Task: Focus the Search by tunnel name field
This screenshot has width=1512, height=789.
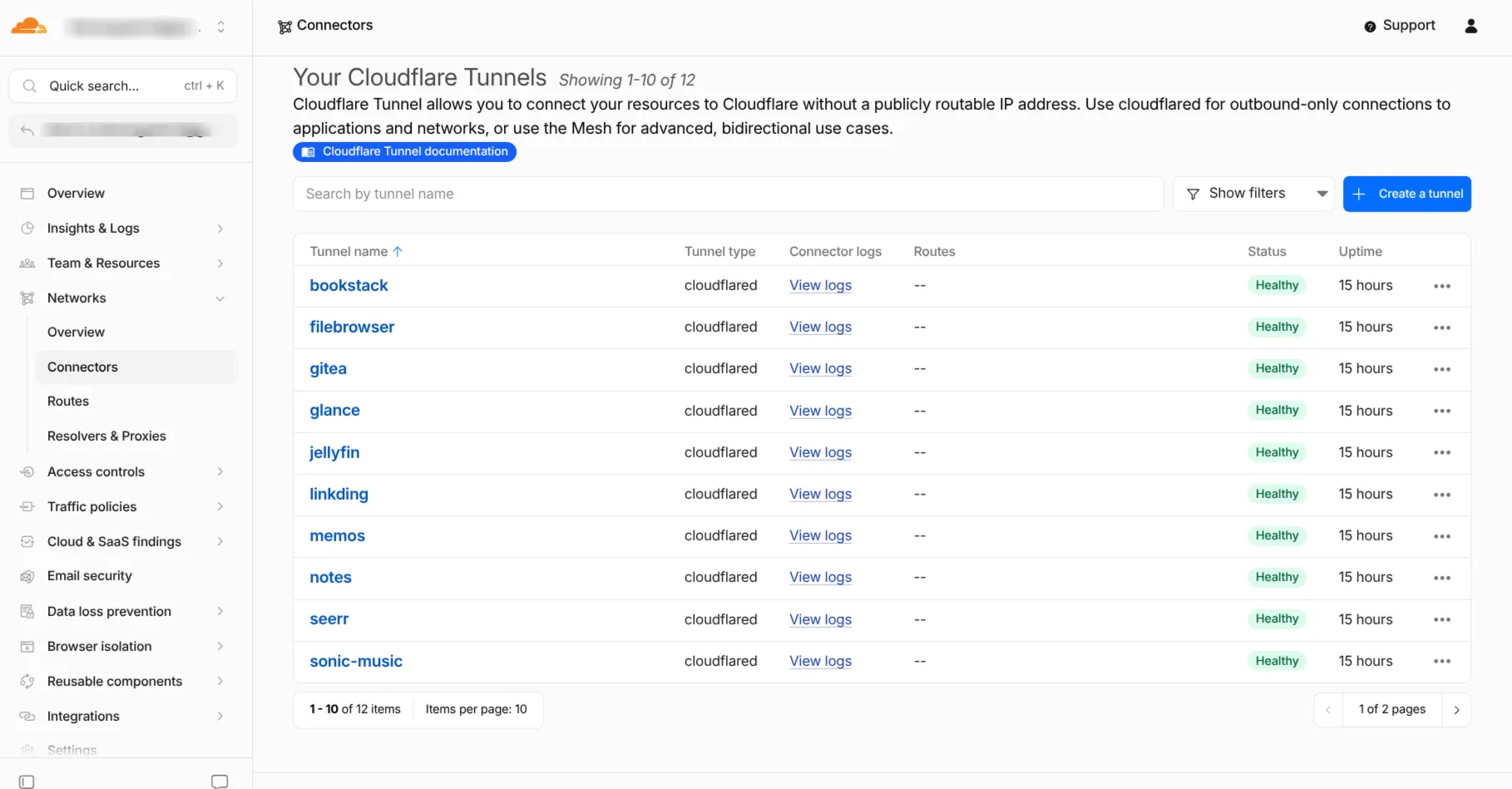Action: point(729,194)
